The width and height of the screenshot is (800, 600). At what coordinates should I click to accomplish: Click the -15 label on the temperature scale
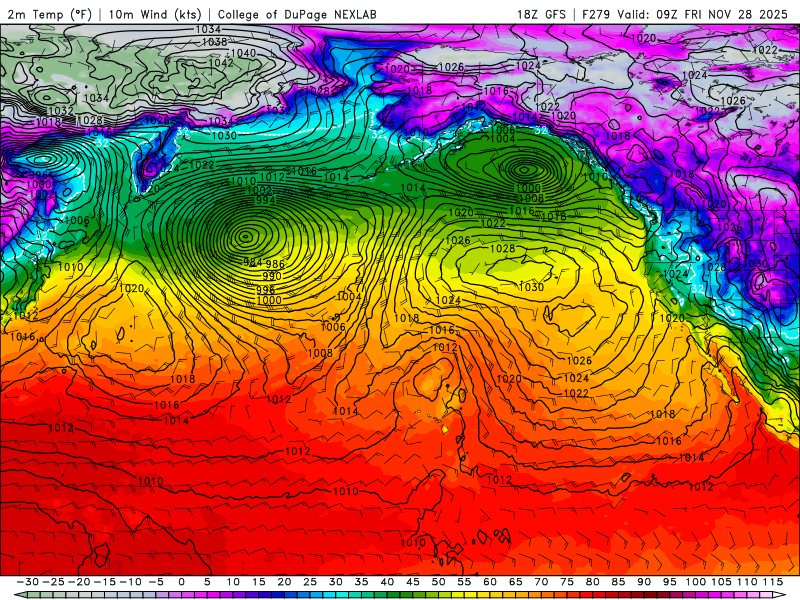(x=105, y=582)
